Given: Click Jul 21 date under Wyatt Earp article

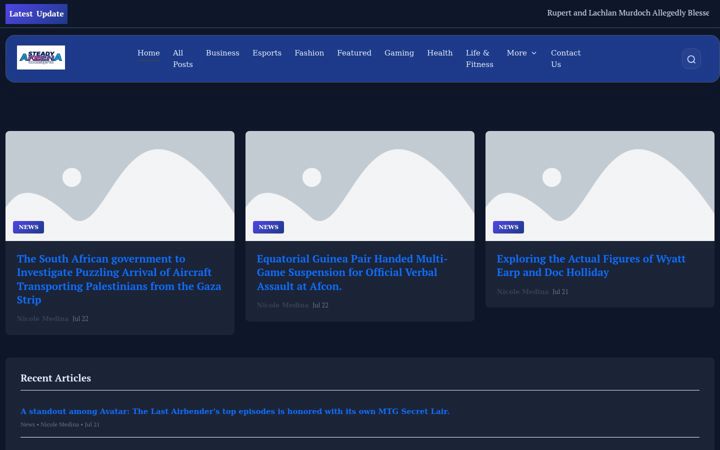Looking at the screenshot, I should coord(560,292).
